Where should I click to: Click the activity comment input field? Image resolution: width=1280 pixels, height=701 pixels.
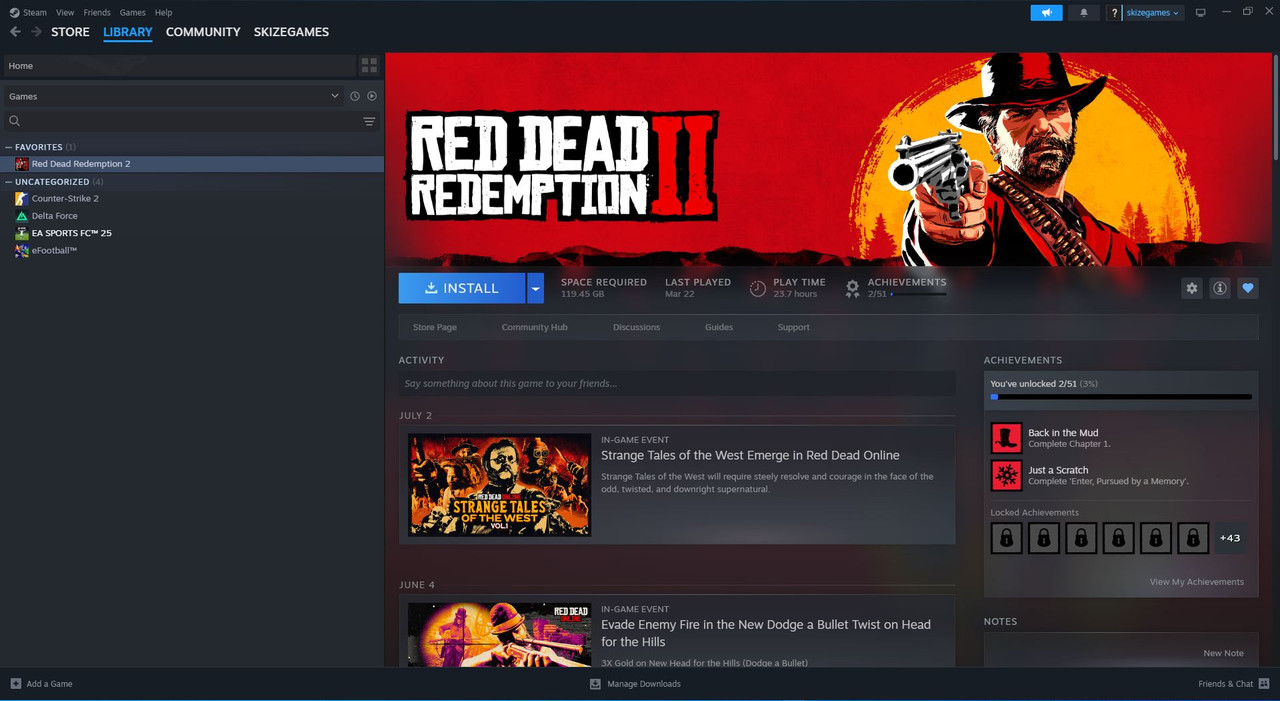(676, 383)
